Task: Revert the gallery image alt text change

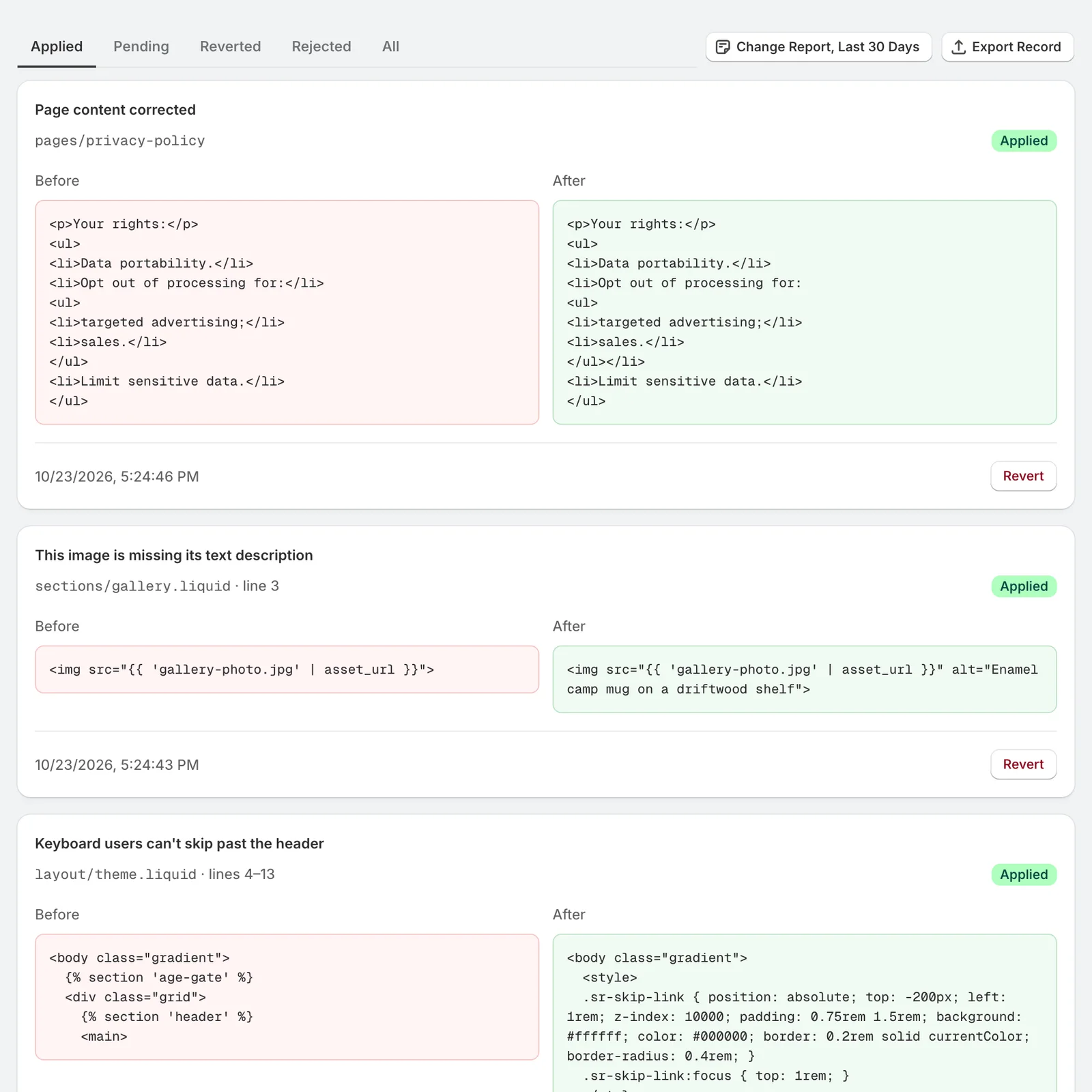Action: (x=1023, y=764)
